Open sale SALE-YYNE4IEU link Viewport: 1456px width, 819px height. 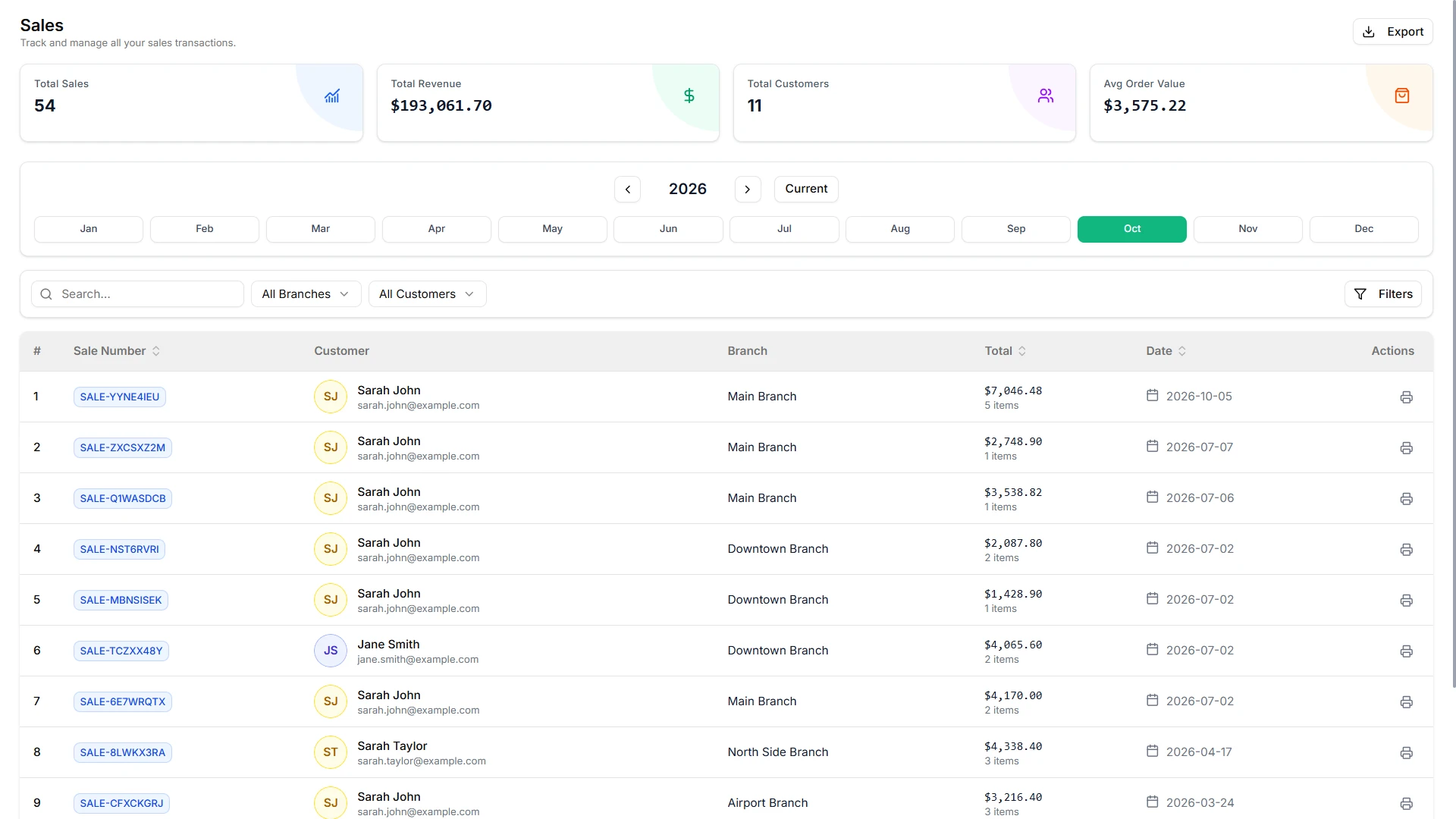pyautogui.click(x=120, y=397)
